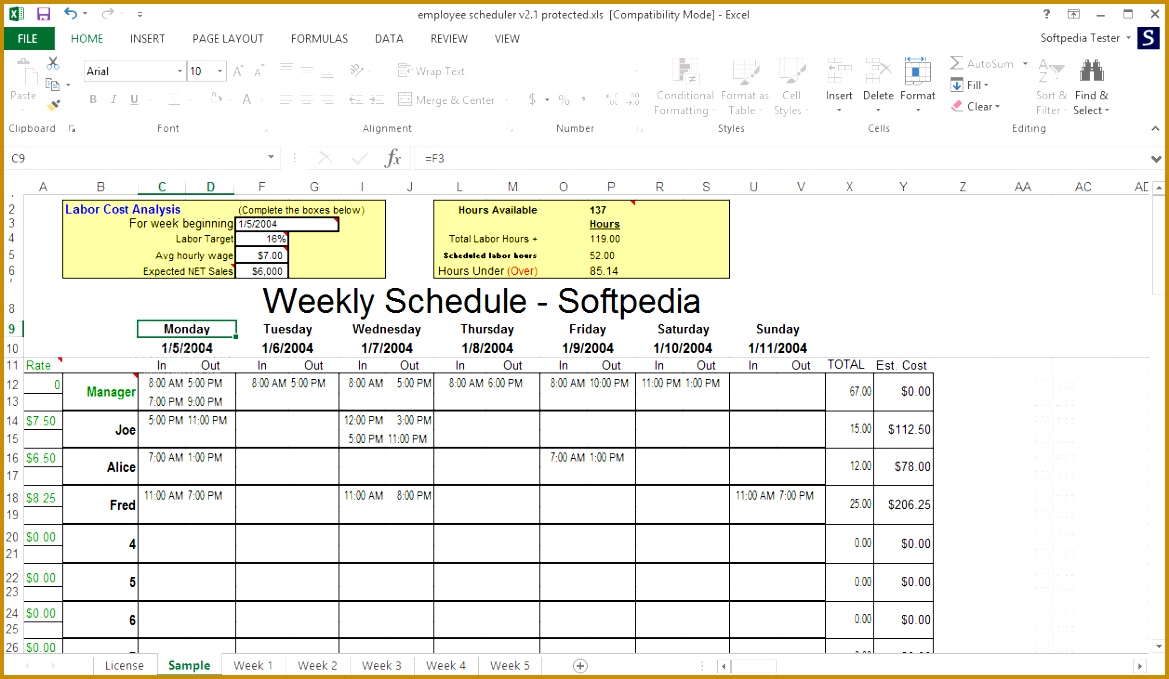Viewport: 1169px width, 679px height.
Task: Click Find & Select binoculars icon
Action: point(1091,72)
